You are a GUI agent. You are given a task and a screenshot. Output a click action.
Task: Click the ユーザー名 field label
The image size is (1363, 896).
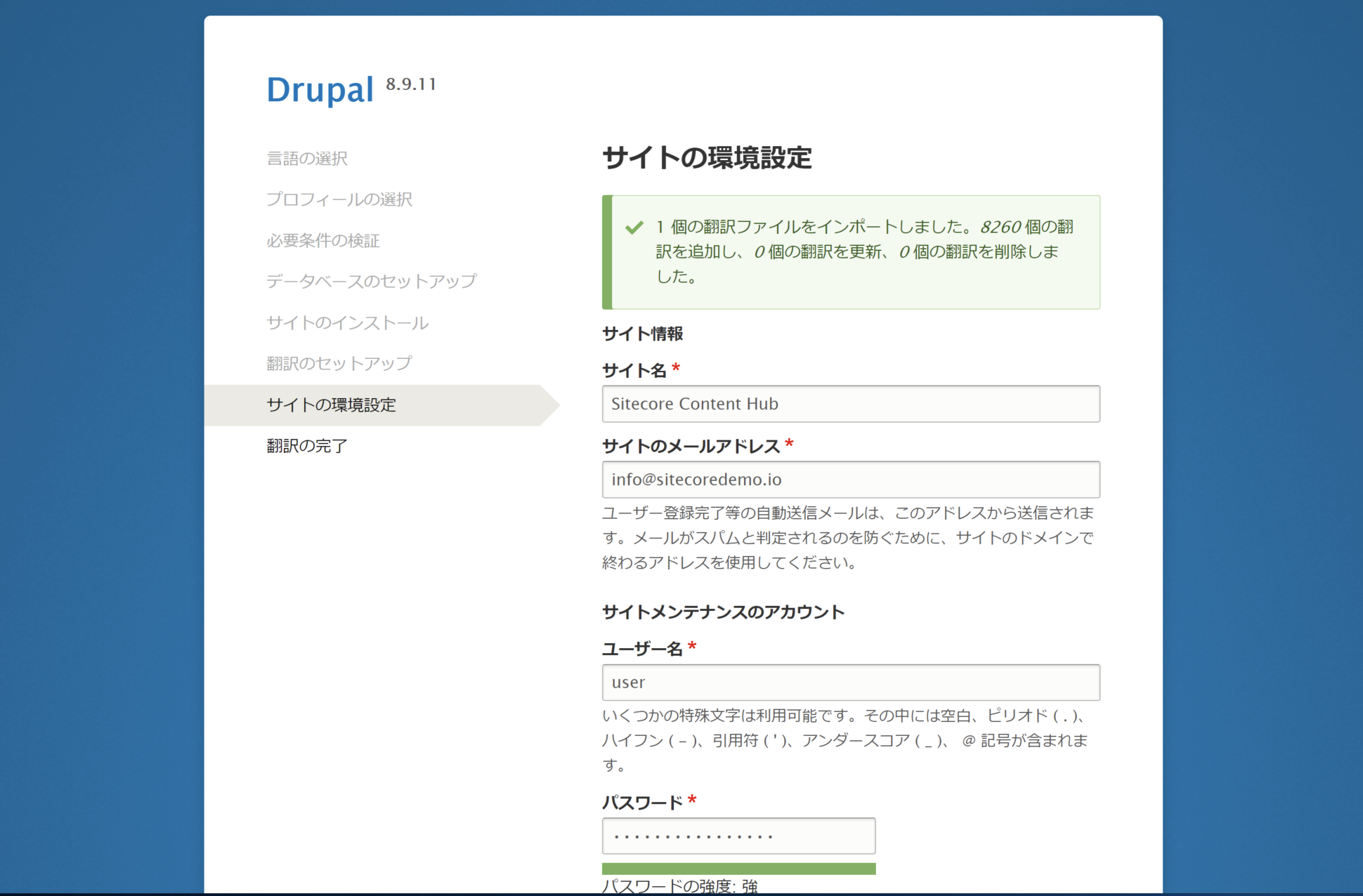click(x=643, y=649)
